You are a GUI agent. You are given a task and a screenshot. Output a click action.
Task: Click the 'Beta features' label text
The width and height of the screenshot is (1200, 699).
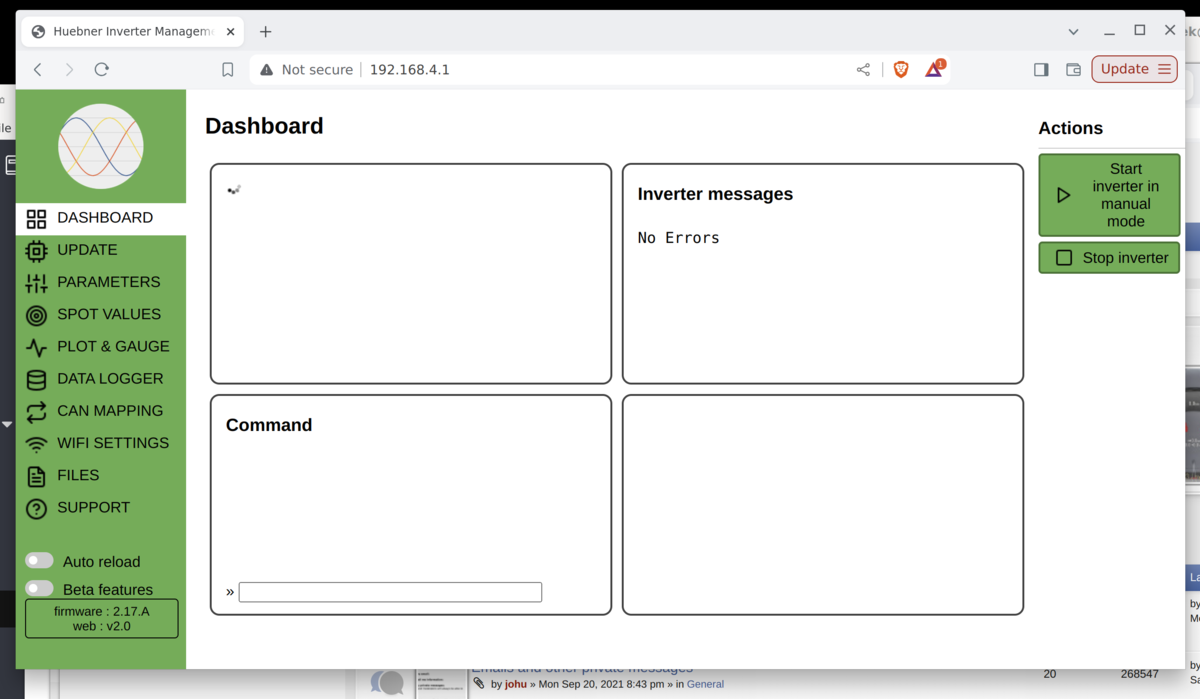(108, 590)
